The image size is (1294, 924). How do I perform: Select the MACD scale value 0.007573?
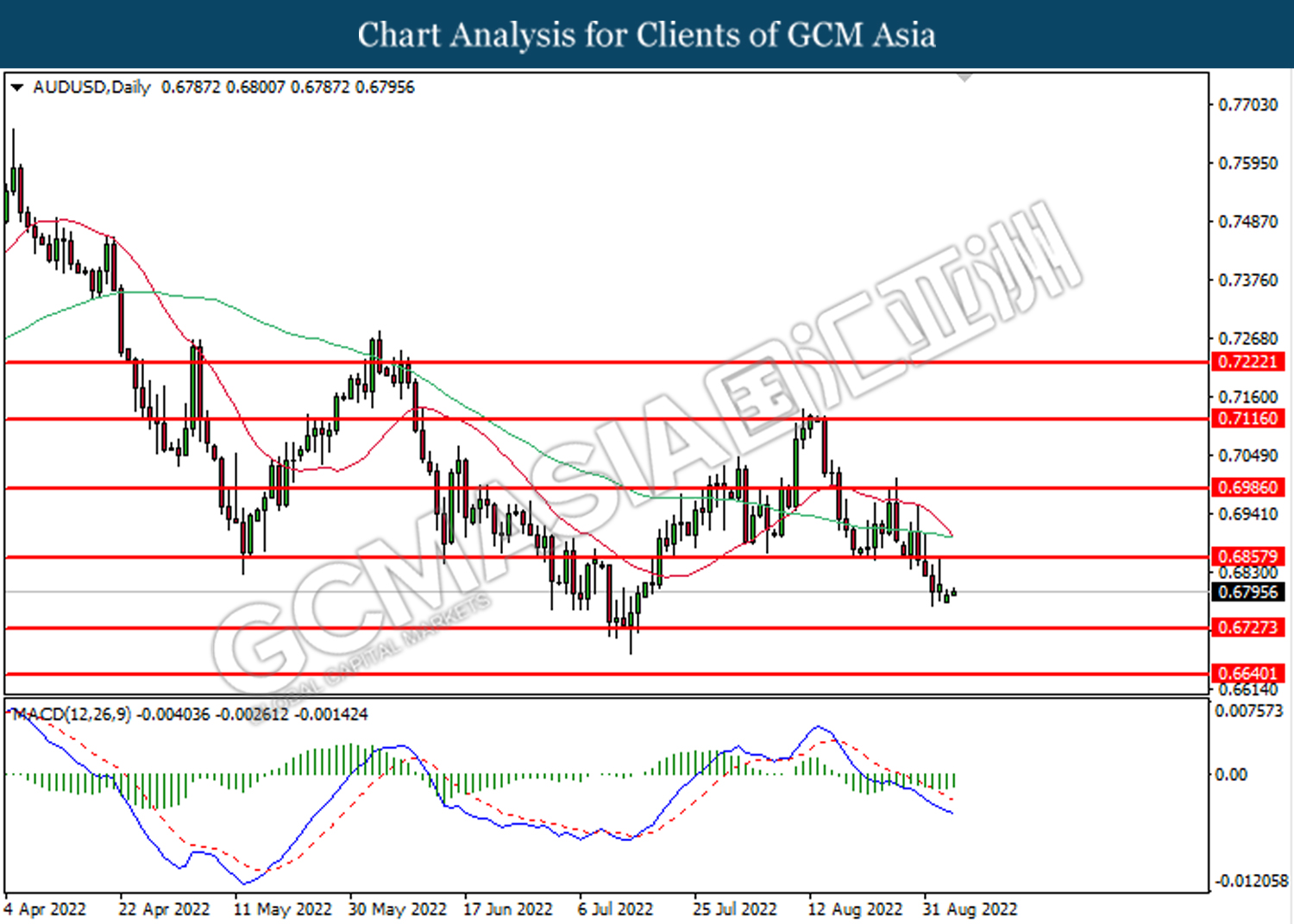coord(1249,711)
